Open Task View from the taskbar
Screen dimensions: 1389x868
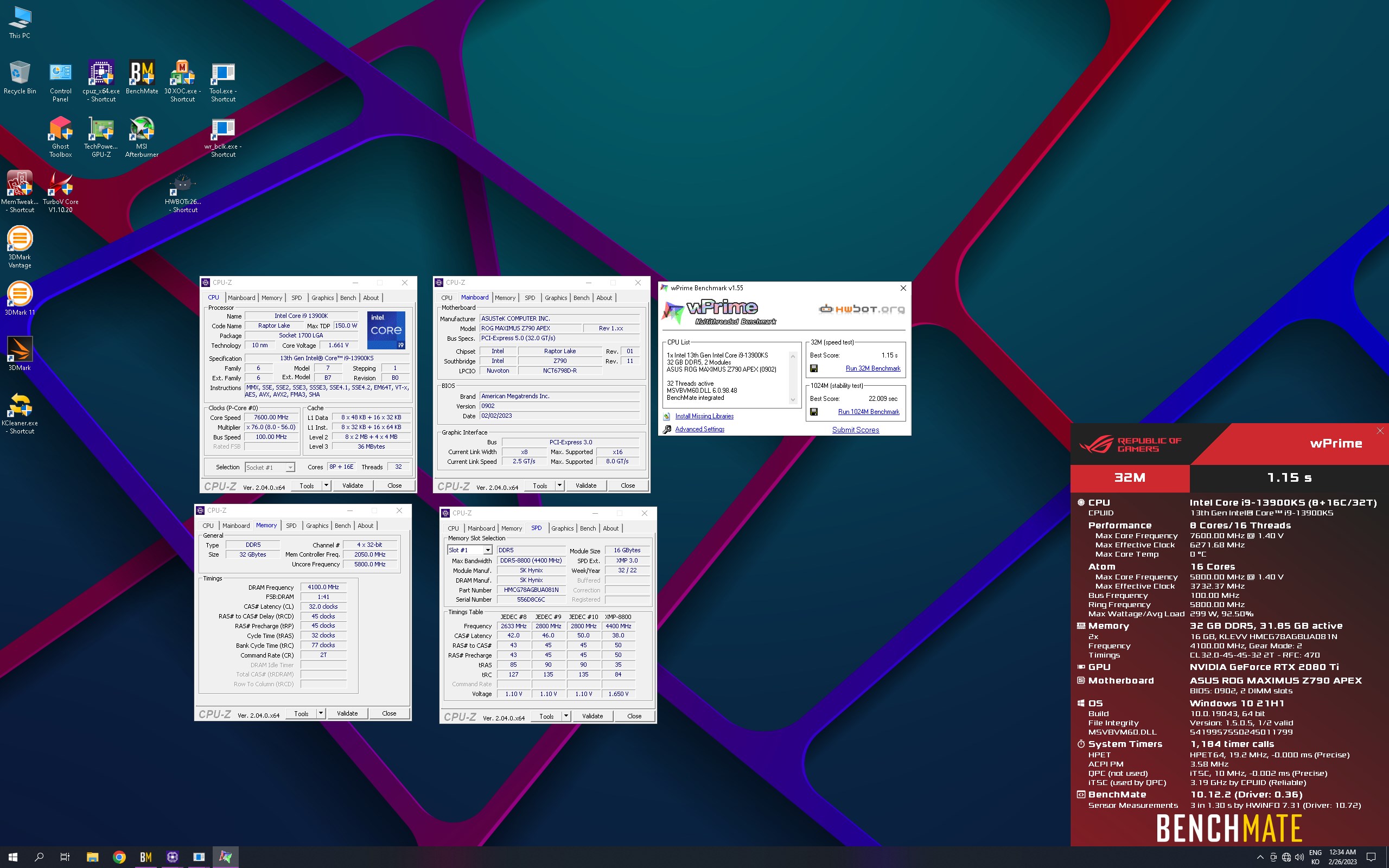pyautogui.click(x=65, y=857)
